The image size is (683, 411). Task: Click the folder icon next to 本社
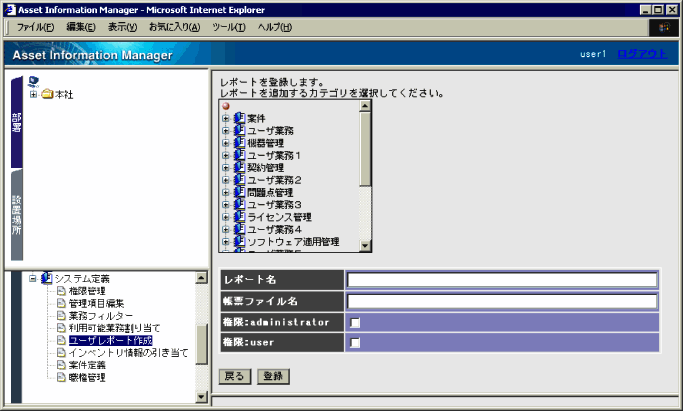[47, 94]
